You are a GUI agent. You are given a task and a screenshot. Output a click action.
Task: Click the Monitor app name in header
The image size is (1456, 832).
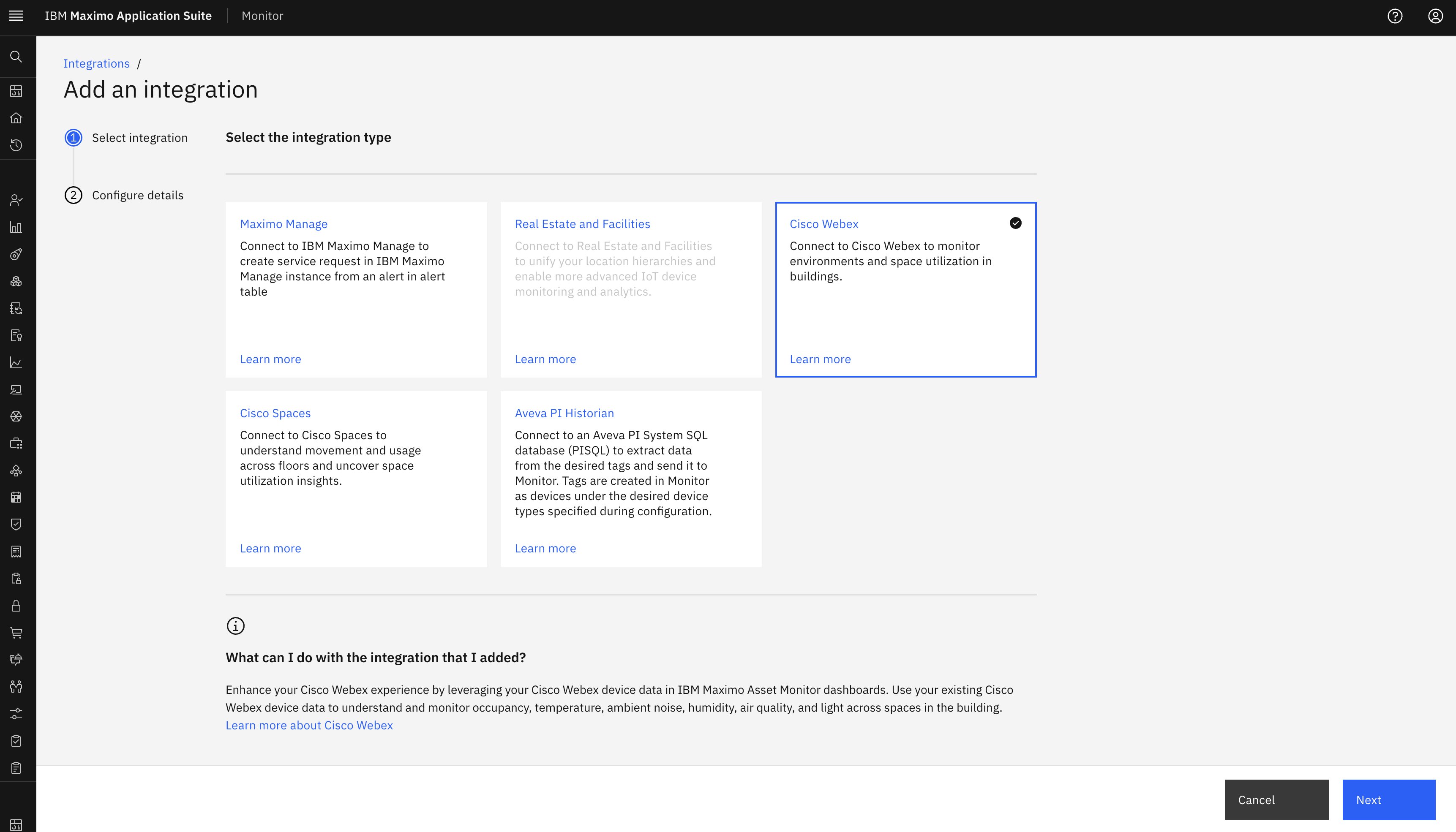(x=262, y=16)
